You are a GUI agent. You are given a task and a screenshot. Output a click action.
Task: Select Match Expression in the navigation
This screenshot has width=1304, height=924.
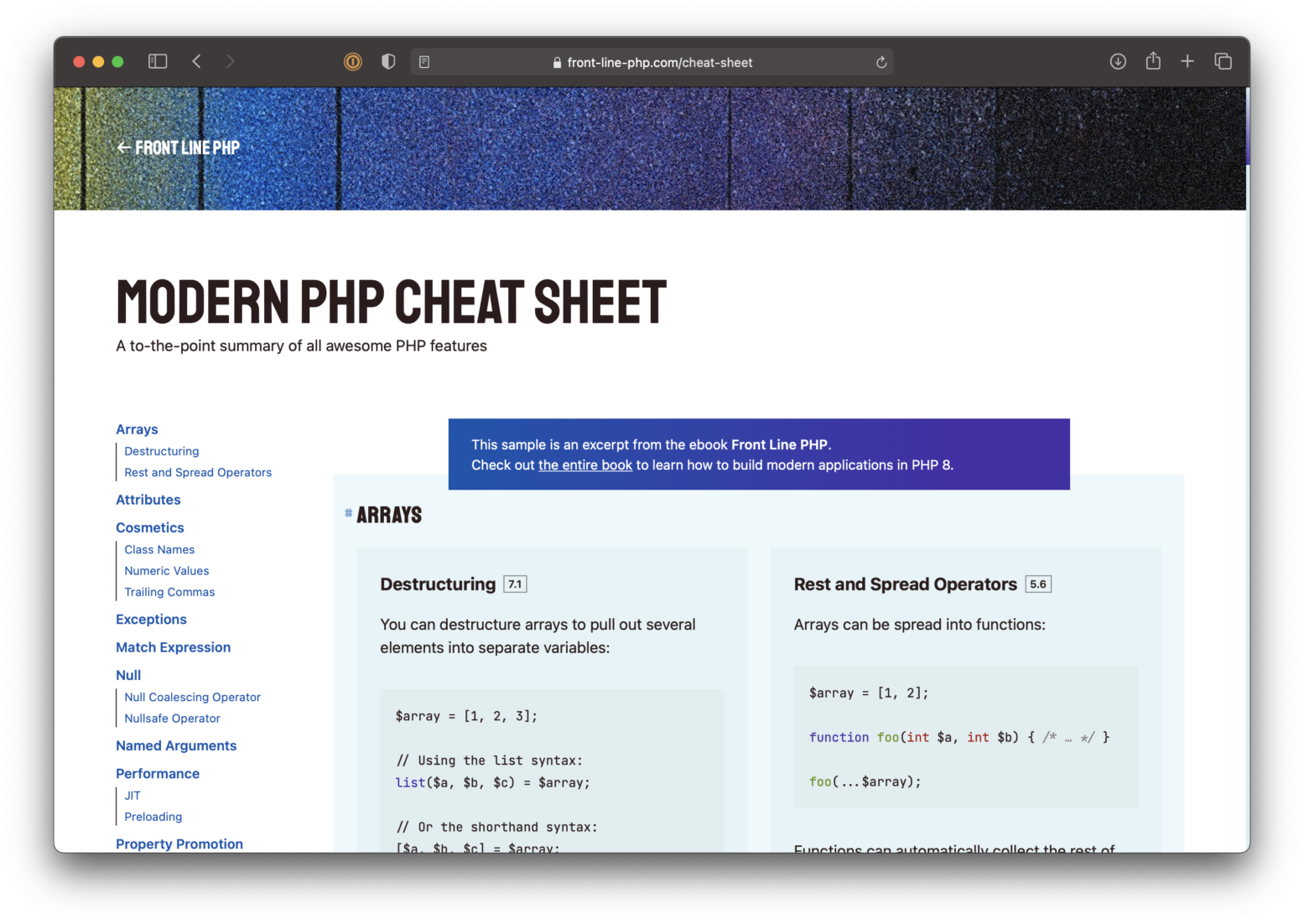pyautogui.click(x=173, y=646)
